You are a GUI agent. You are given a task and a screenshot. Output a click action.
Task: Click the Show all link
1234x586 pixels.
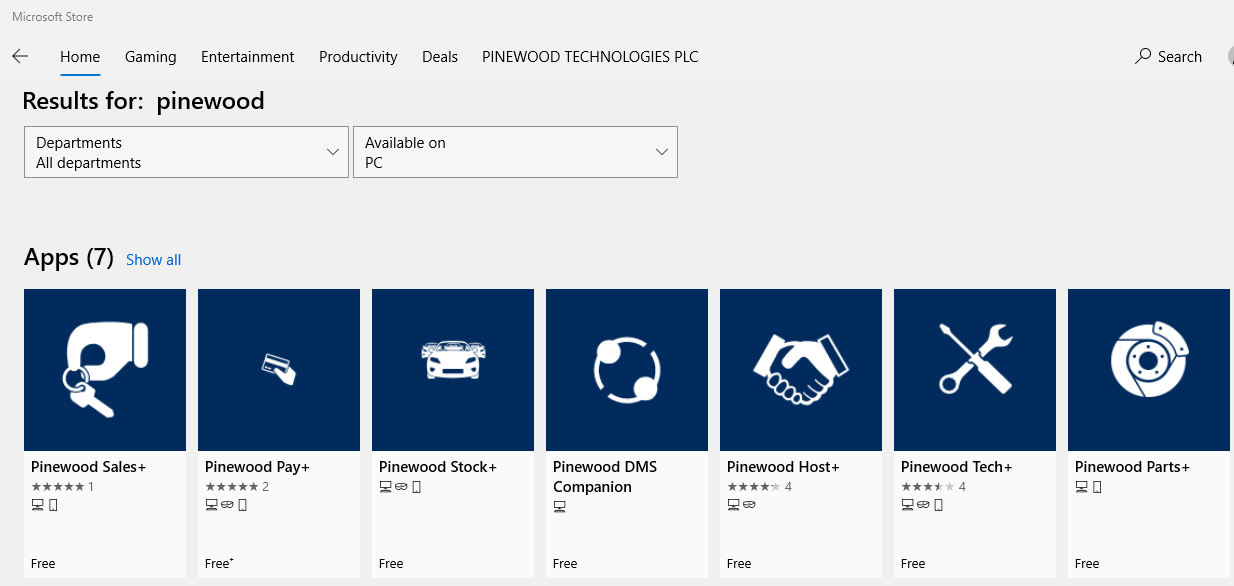(x=152, y=259)
